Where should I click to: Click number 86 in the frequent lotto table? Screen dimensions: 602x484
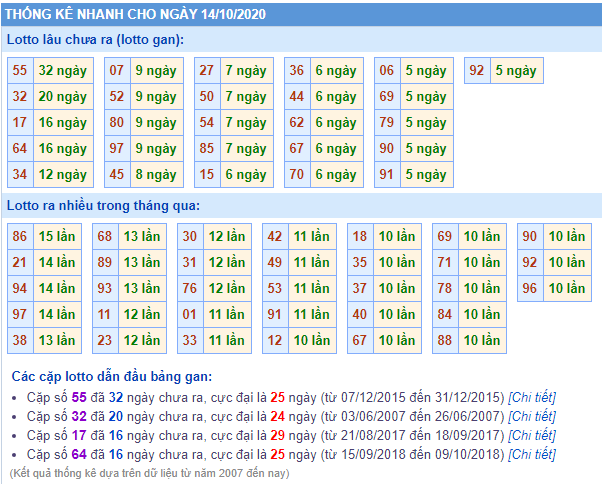20,237
